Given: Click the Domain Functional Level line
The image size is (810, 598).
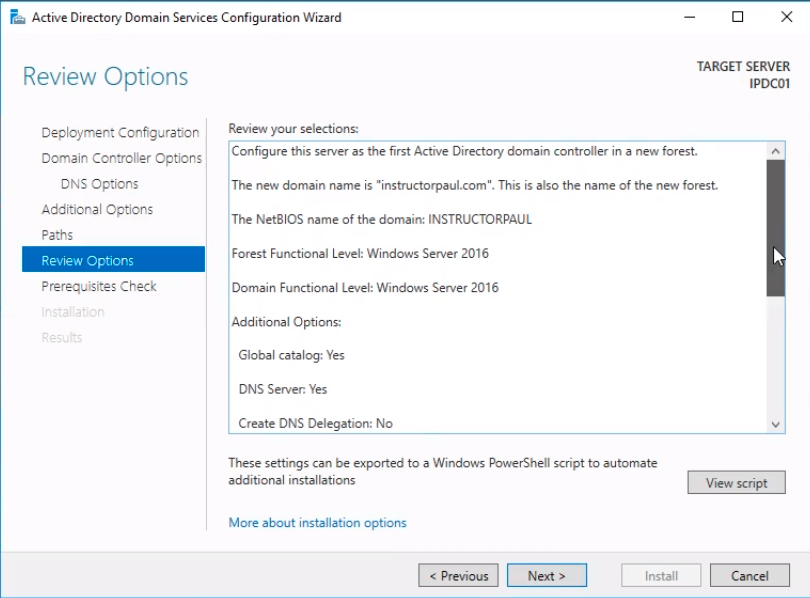Looking at the screenshot, I should [x=365, y=288].
